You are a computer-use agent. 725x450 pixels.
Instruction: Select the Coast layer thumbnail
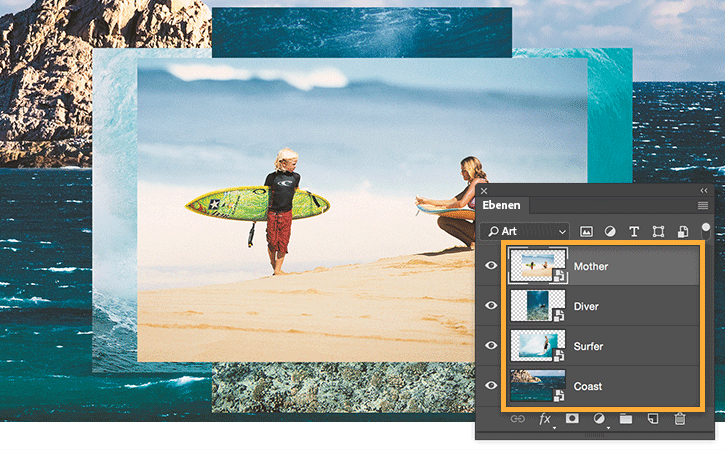(538, 385)
